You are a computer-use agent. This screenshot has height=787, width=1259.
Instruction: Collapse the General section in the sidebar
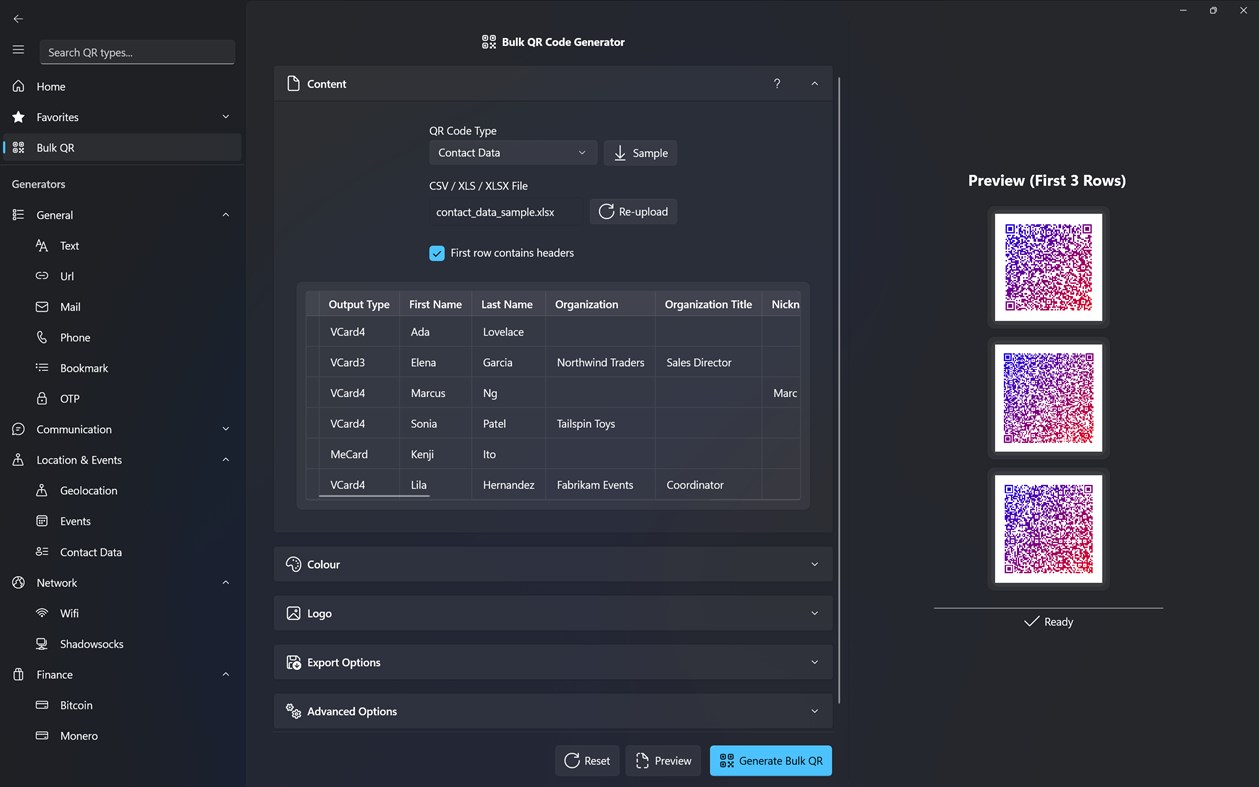225,214
